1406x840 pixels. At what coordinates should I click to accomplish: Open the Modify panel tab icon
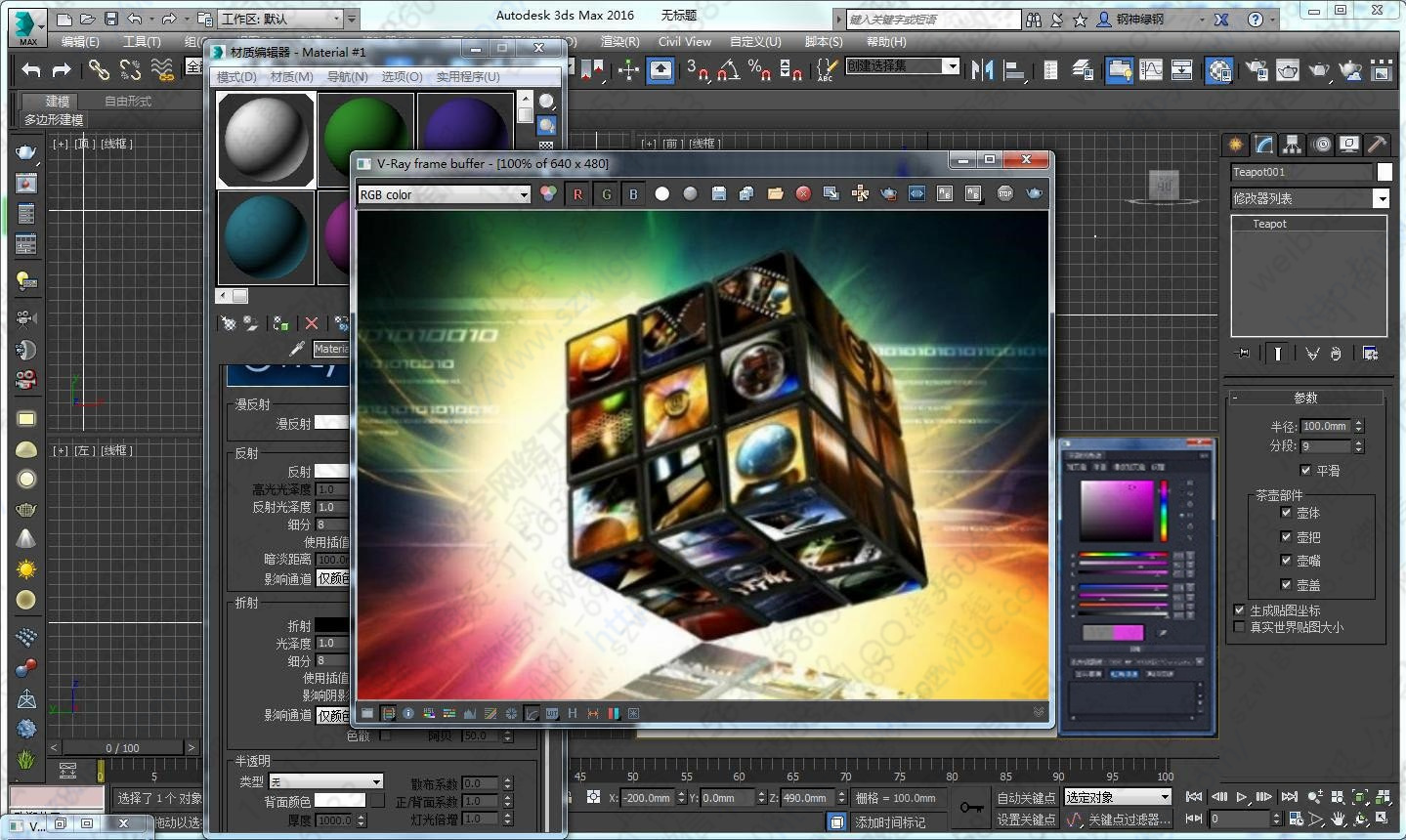1264,145
